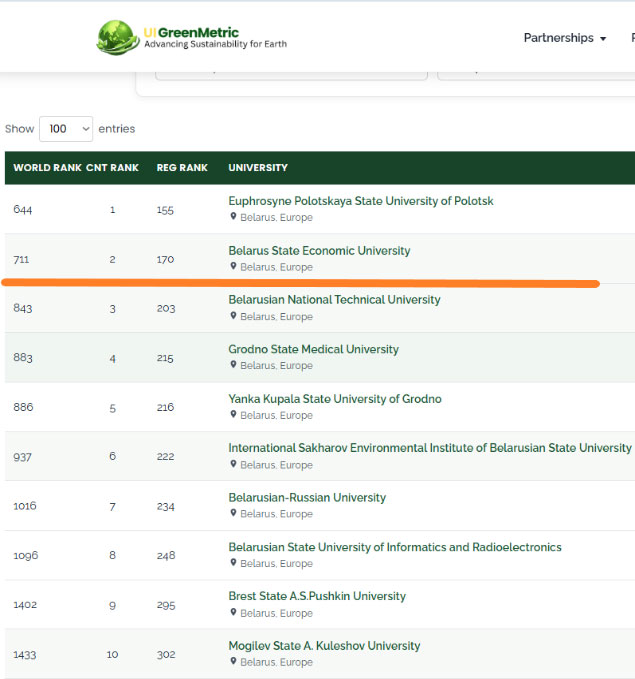
Task: Sort table by WORLD RANK column
Action: tap(47, 168)
